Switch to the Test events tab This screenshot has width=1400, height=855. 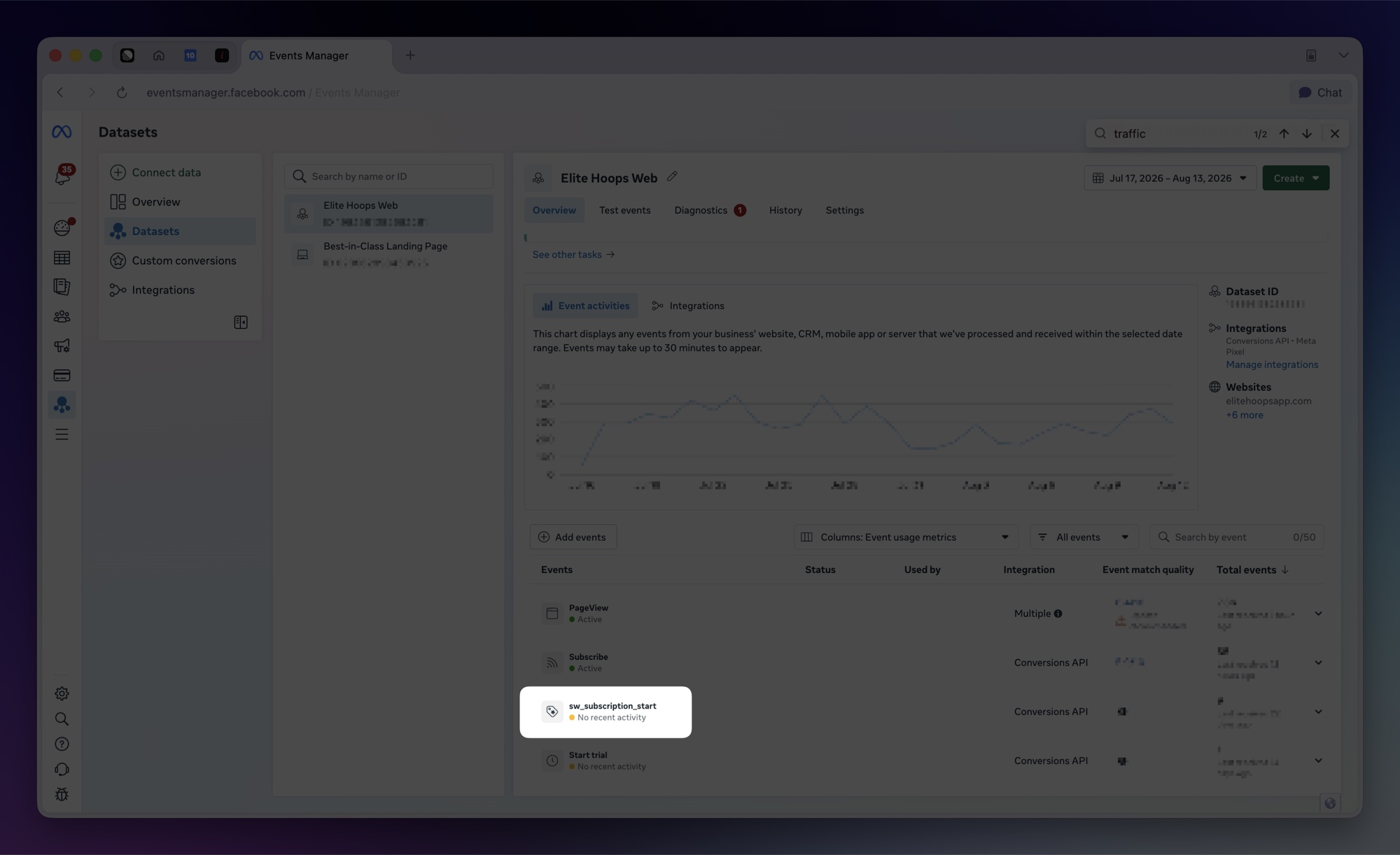pyautogui.click(x=624, y=210)
